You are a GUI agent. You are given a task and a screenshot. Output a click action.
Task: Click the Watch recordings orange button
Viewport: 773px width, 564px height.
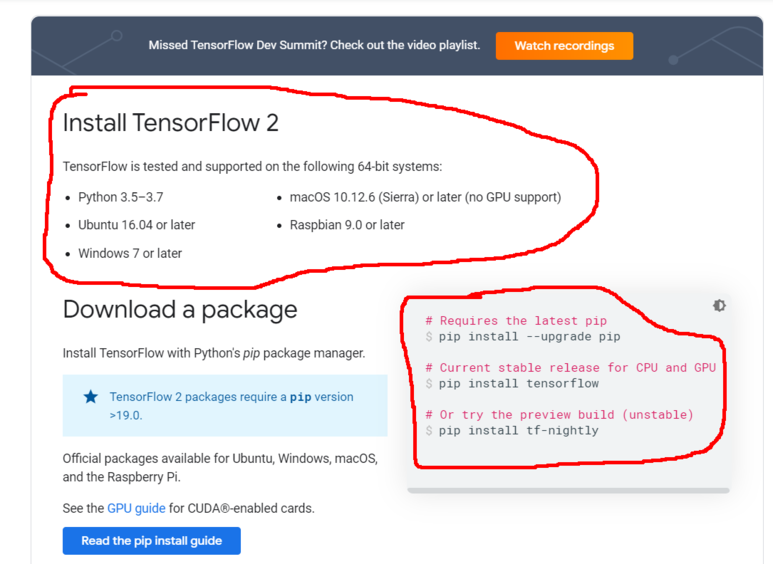point(564,46)
